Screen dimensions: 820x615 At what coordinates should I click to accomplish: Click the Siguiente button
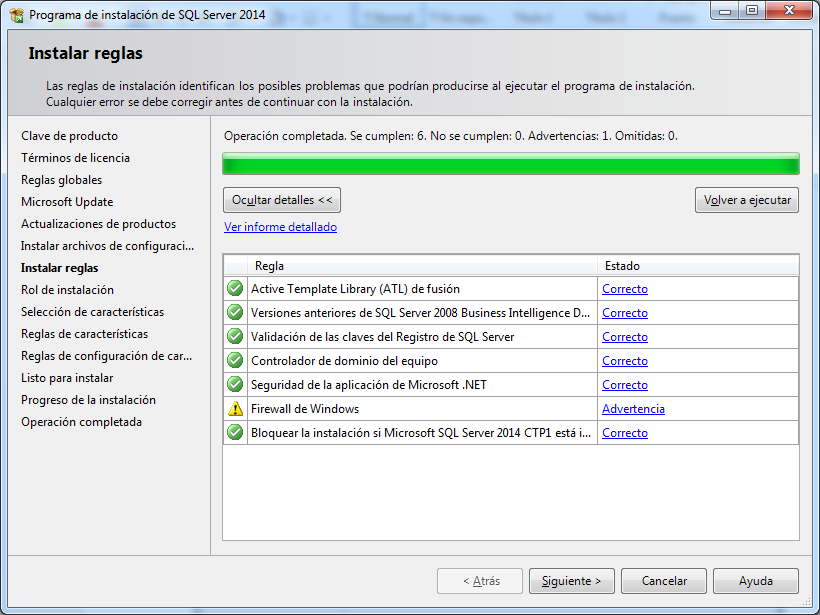click(572, 581)
